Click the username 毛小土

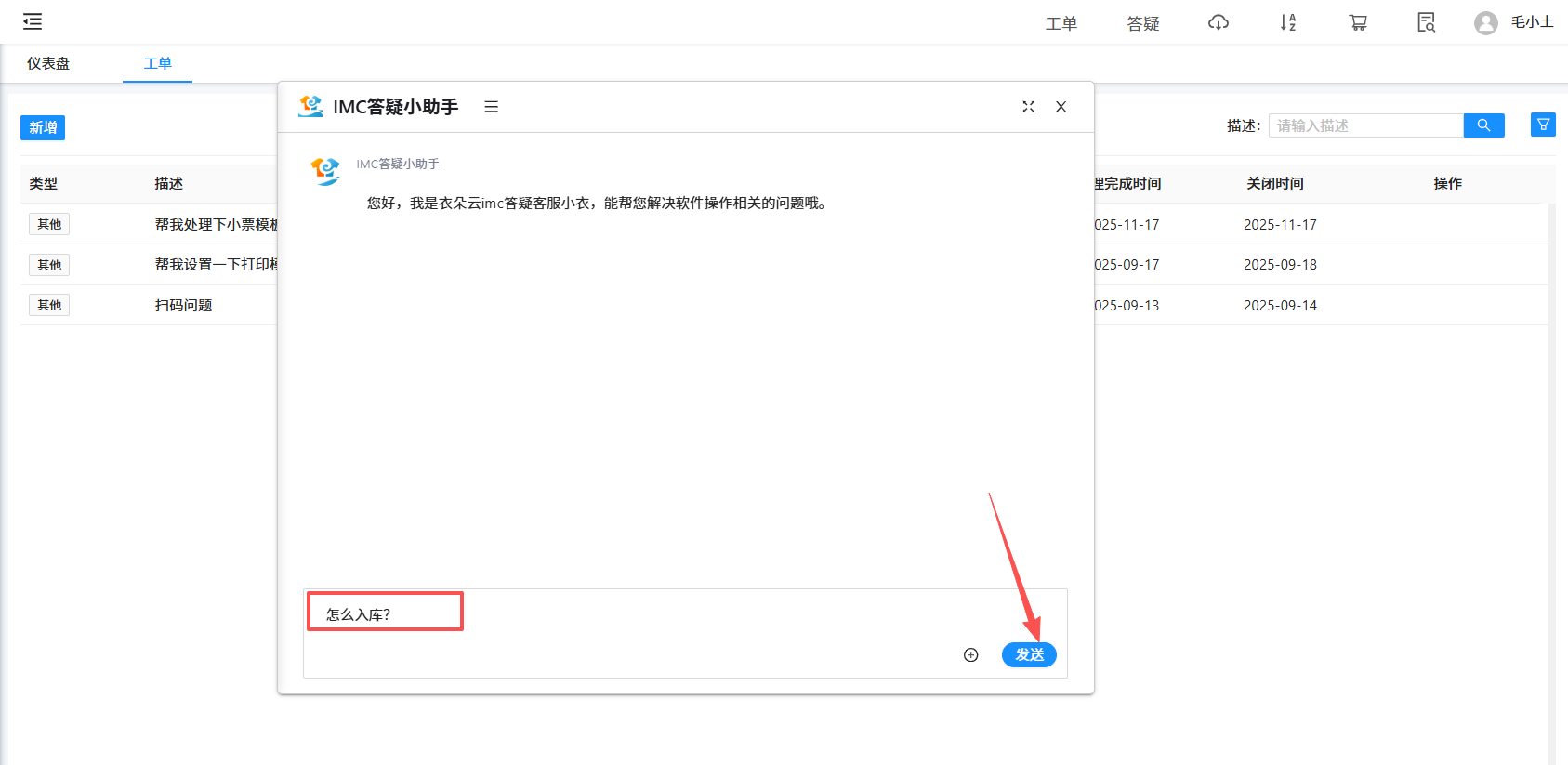[x=1532, y=22]
